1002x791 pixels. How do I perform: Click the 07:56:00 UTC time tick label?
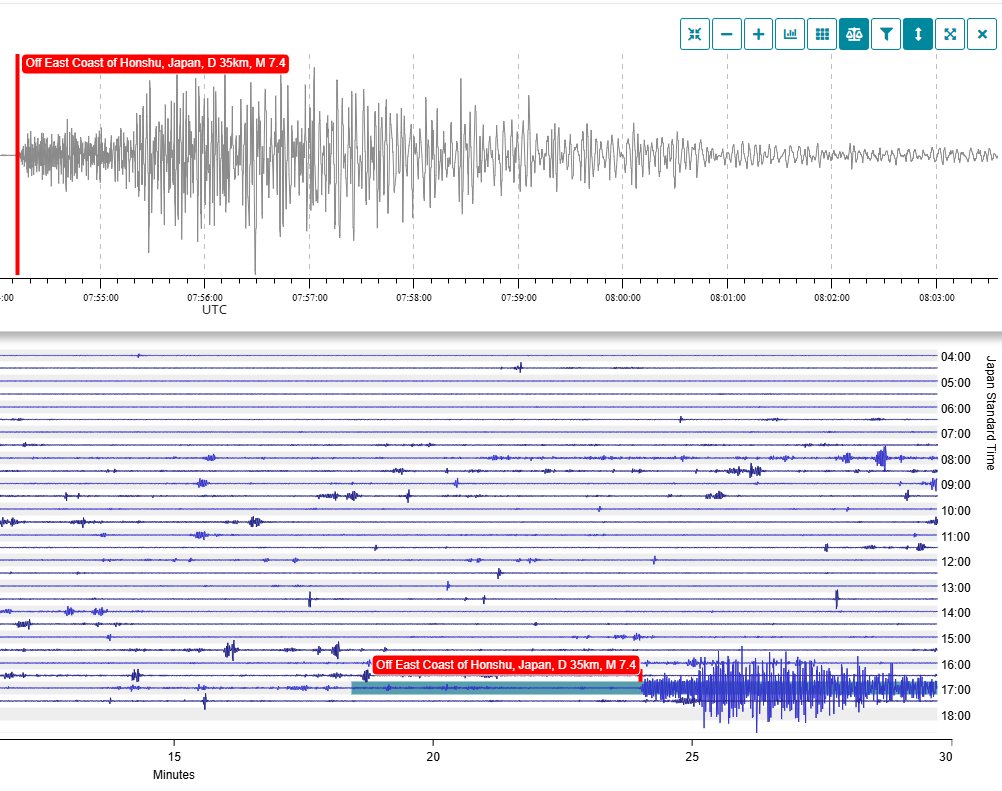point(205,298)
